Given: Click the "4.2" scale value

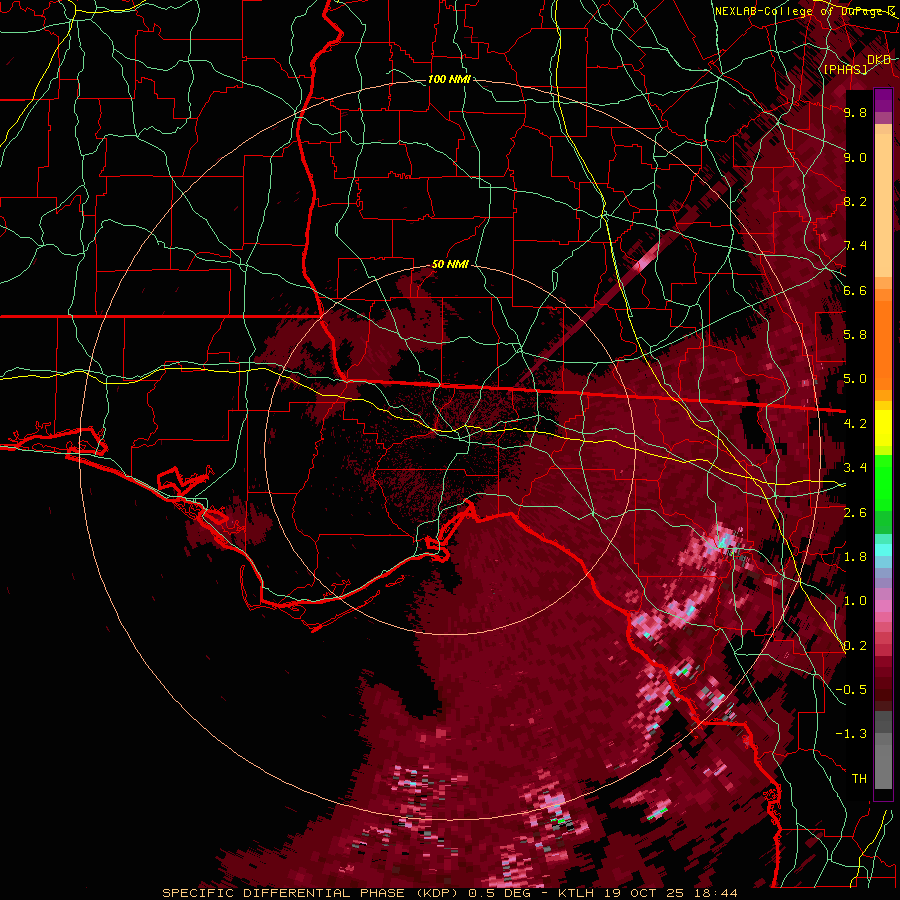Looking at the screenshot, I should 855,424.
